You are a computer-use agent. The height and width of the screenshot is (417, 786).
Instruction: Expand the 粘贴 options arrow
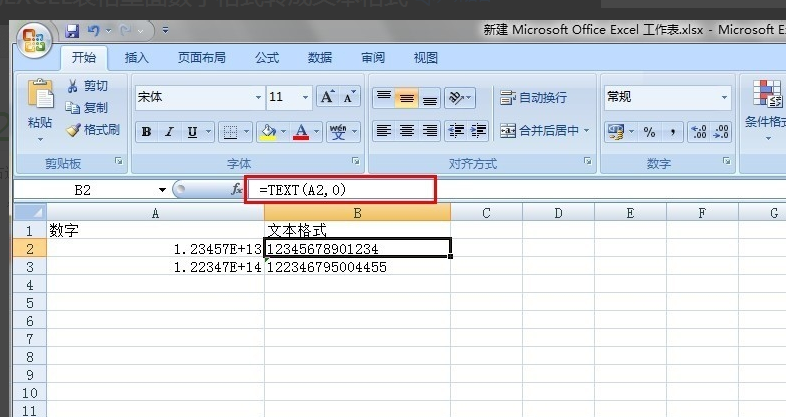(40, 139)
